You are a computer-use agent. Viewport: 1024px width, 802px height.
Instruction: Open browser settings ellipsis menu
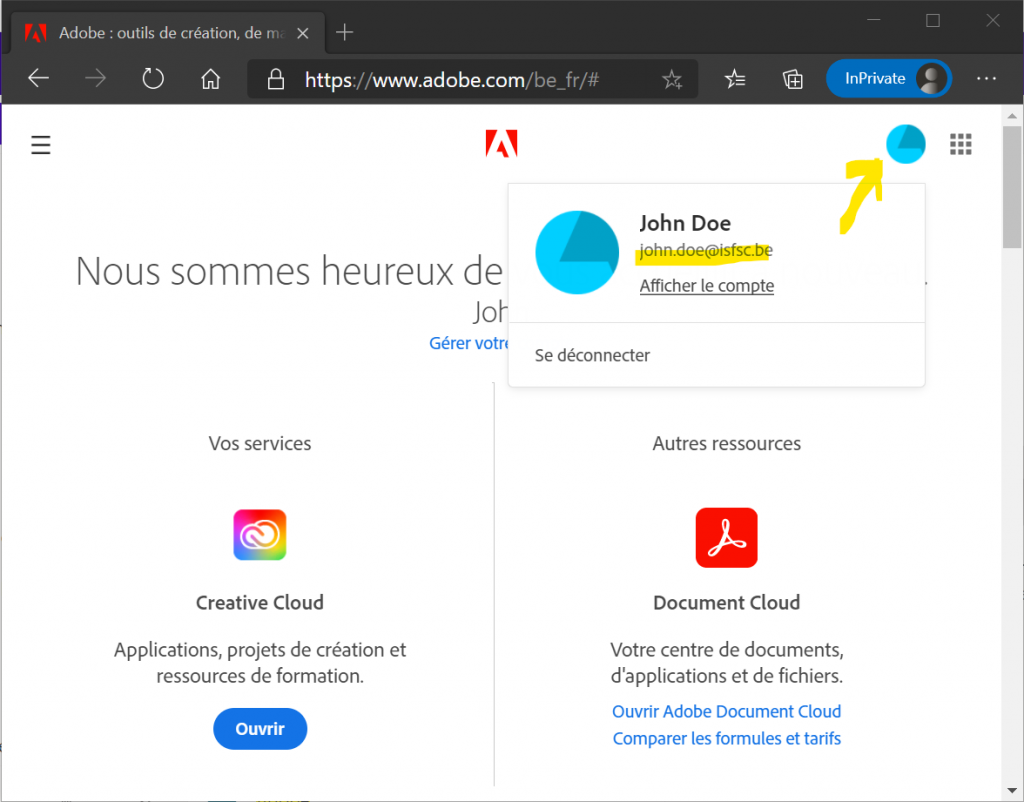tap(986, 79)
